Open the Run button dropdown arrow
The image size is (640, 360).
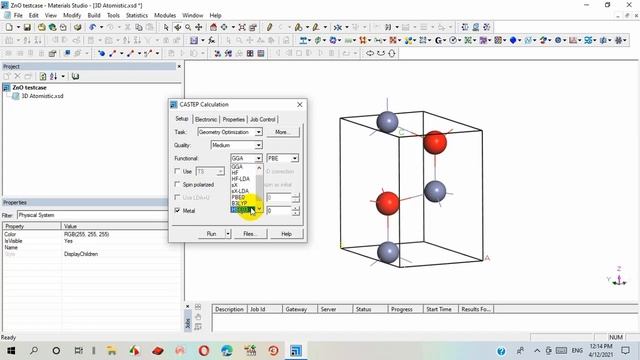click(228, 234)
